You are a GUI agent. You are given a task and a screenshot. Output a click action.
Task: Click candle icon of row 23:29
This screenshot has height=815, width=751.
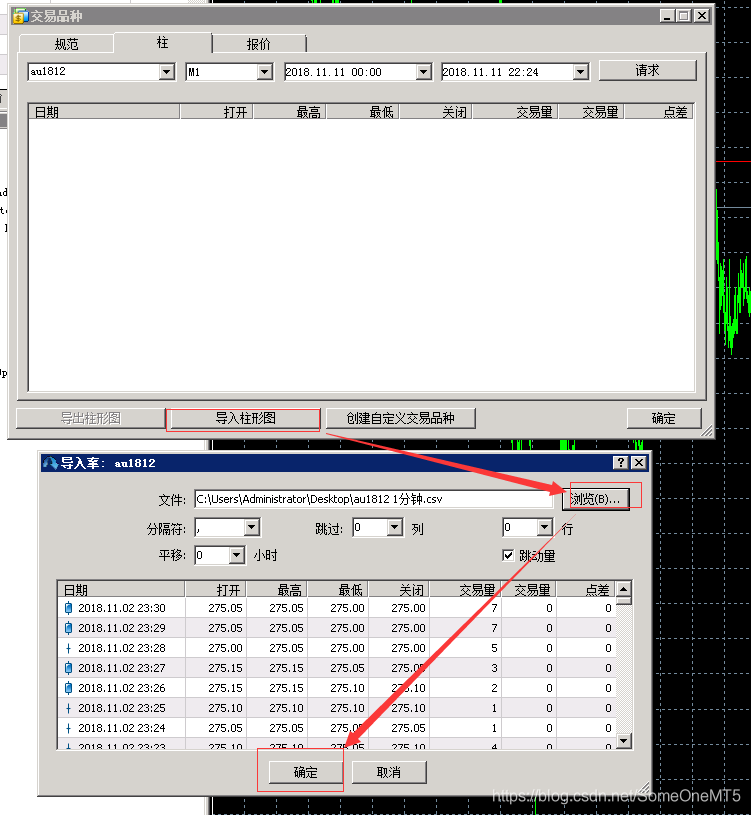68,628
